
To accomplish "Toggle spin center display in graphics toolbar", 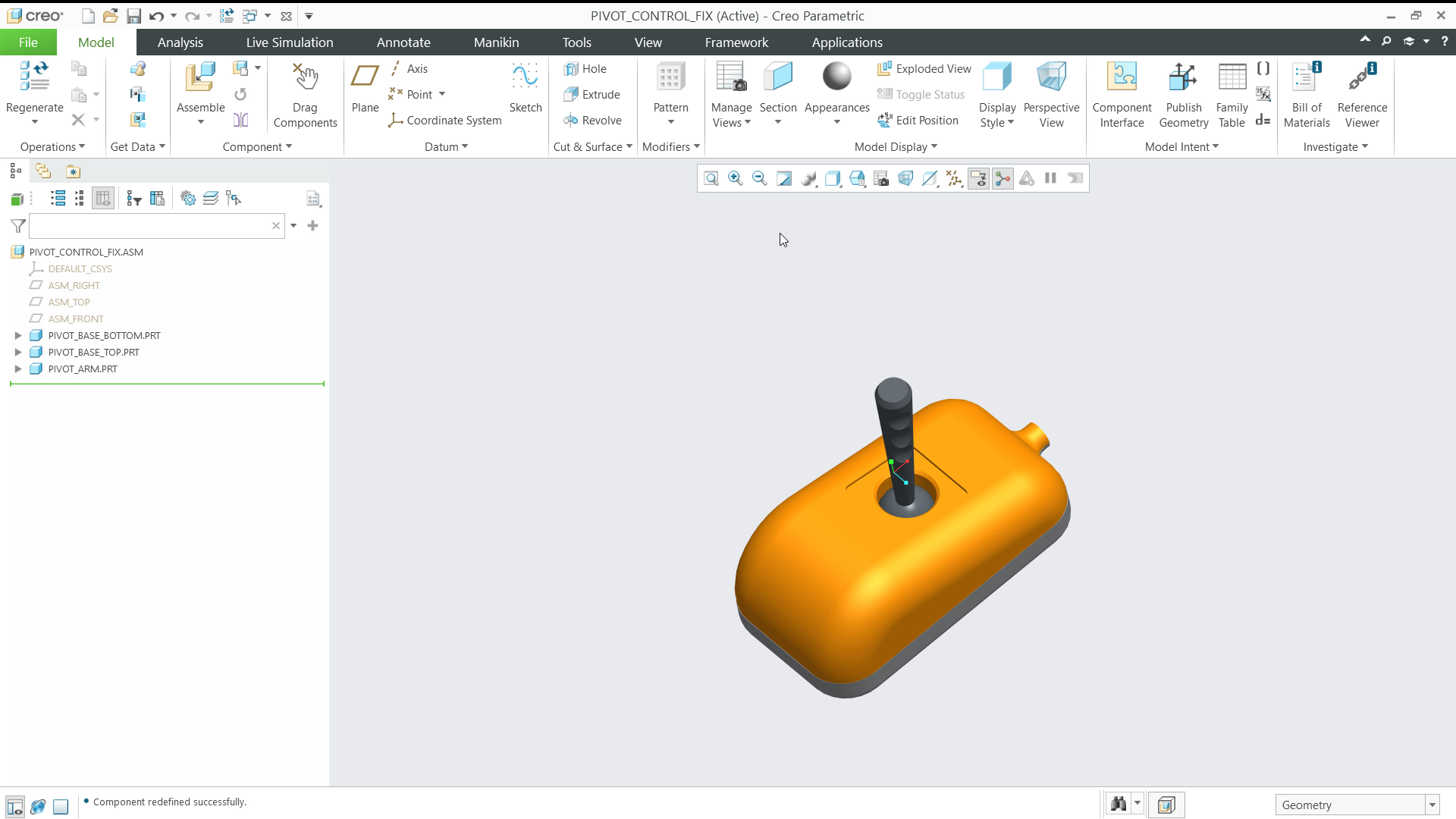I will click(x=1003, y=178).
